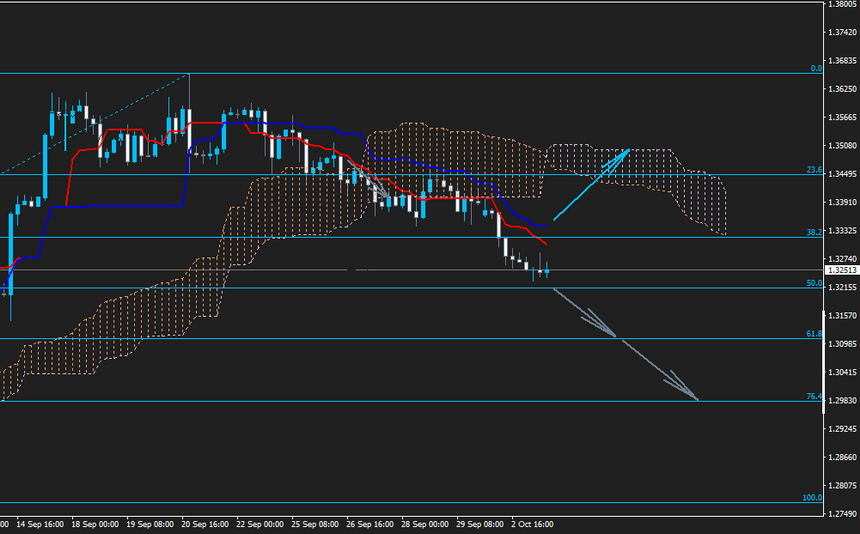This screenshot has width=860, height=534.
Task: Click the 1.30415 price axis label
Action: coord(842,372)
